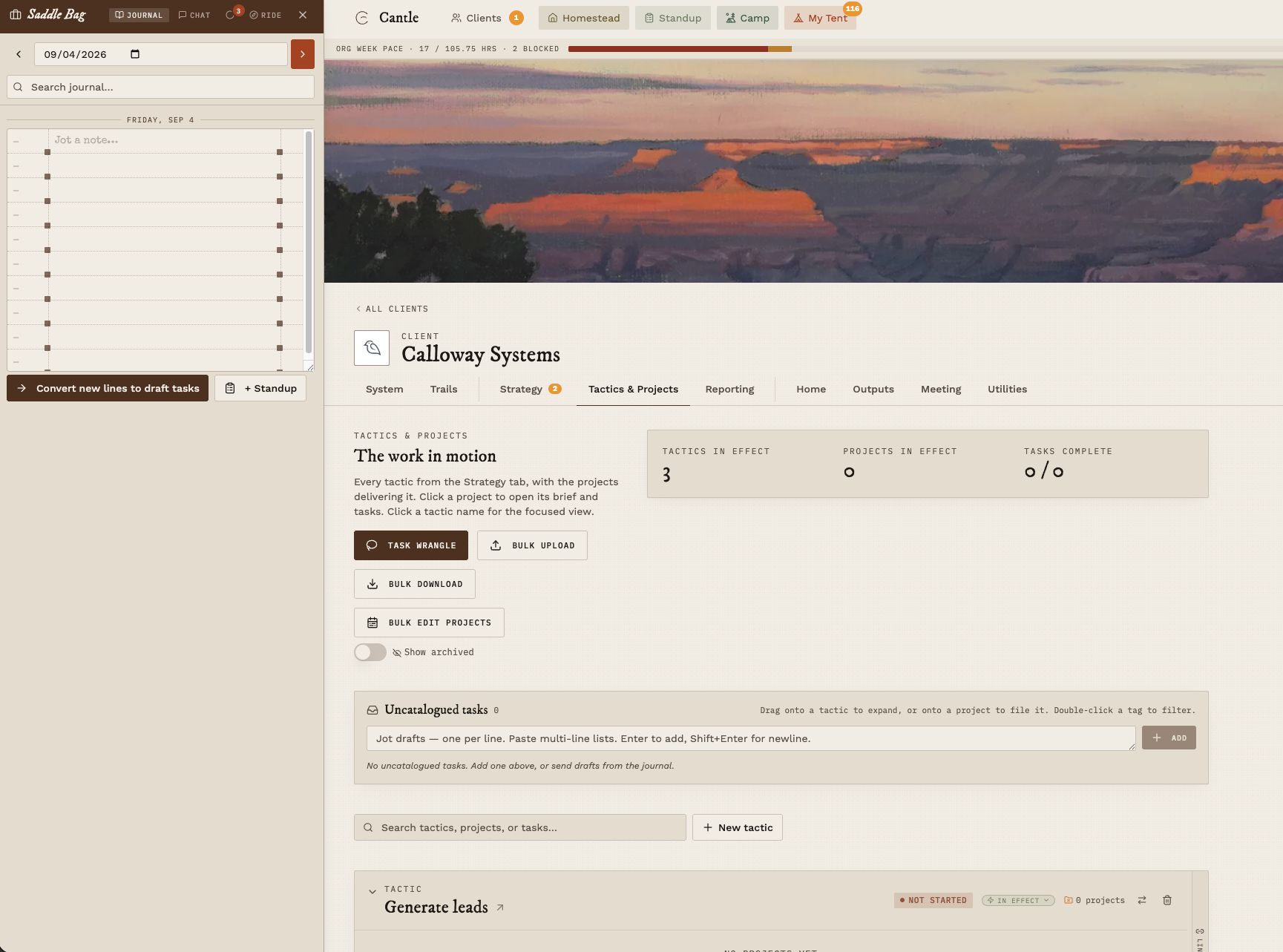Click Bulk Download

pyautogui.click(x=415, y=584)
